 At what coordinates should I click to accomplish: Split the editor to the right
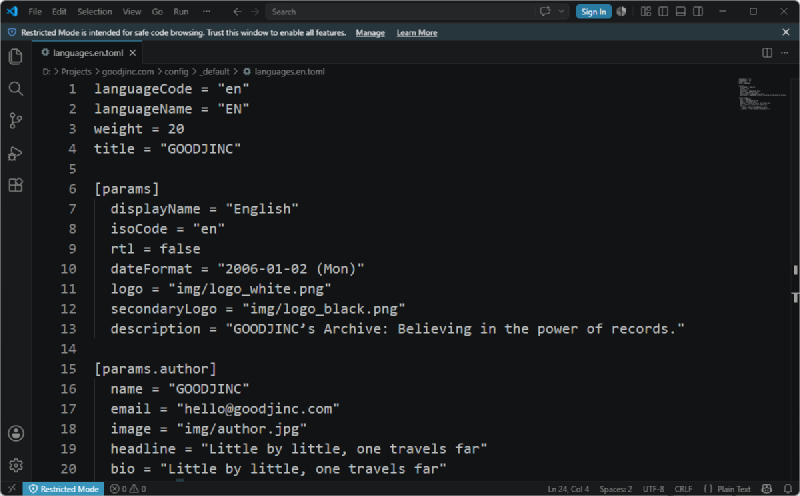(767, 53)
